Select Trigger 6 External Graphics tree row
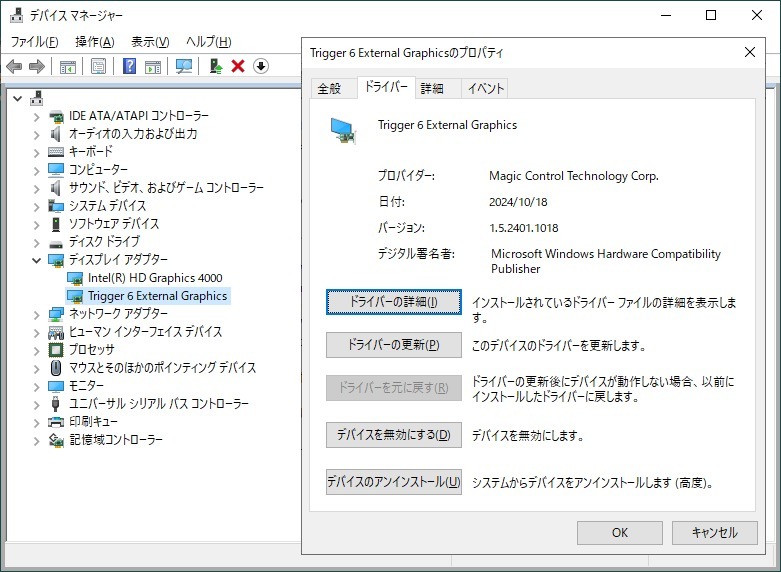This screenshot has width=781, height=572. [x=148, y=296]
